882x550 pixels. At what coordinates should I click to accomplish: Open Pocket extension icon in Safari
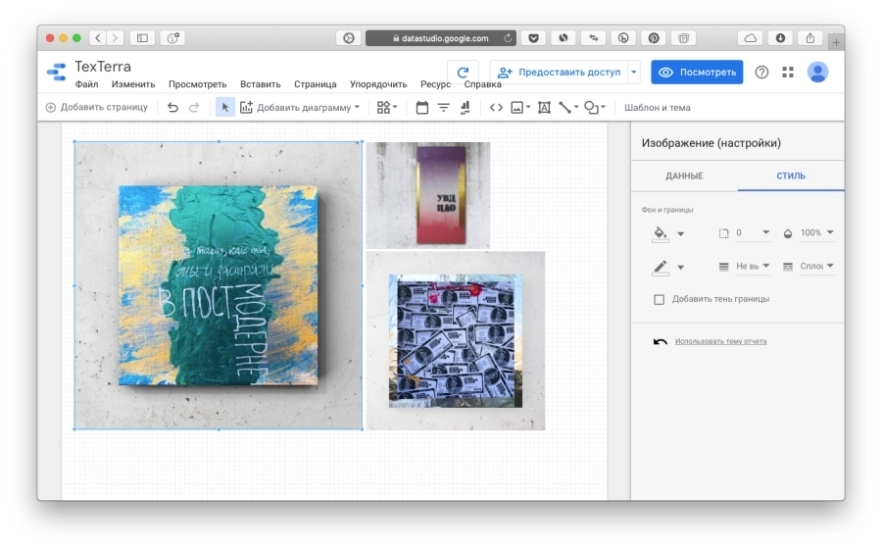pos(533,38)
